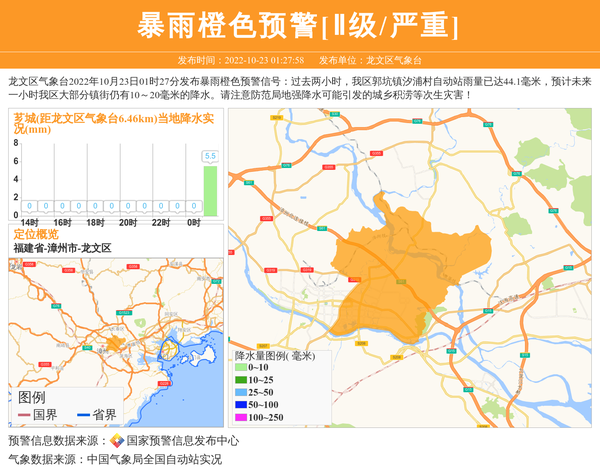Select the 10~25 dark green legend swatch
Screen dimensions: 600x471
click(240, 380)
